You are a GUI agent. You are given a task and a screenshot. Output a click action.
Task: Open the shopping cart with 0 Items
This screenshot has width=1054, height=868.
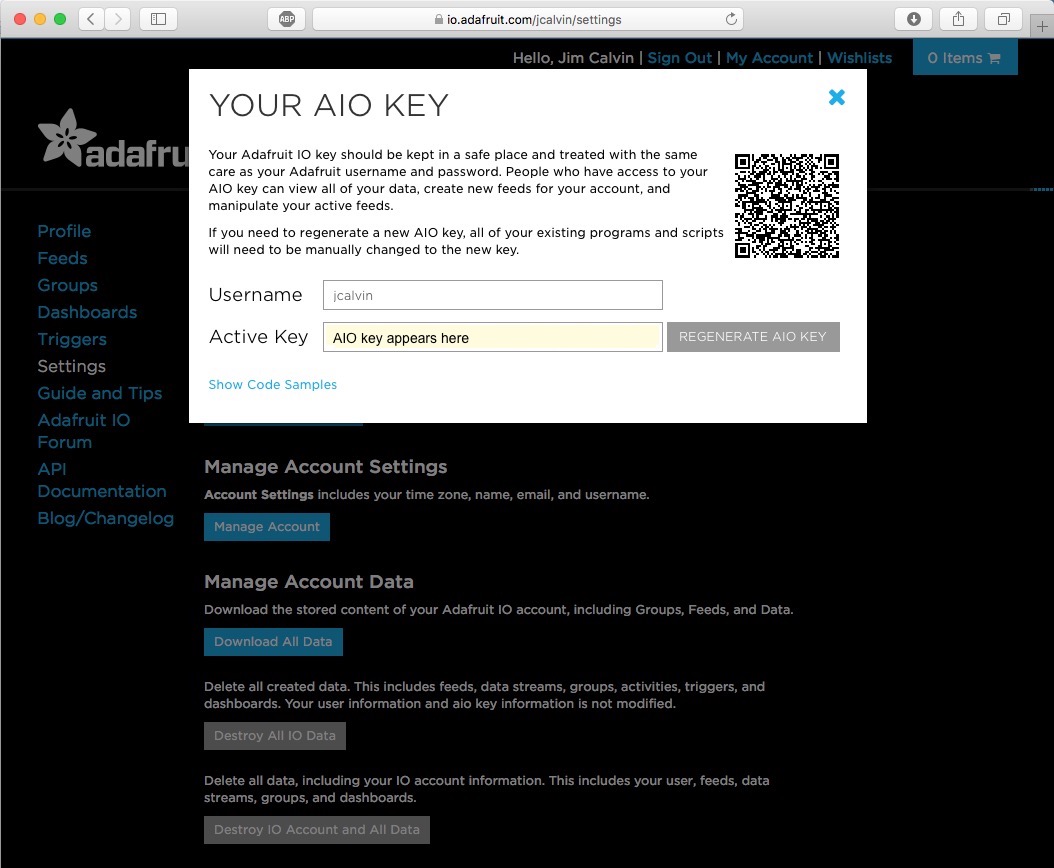pos(965,58)
